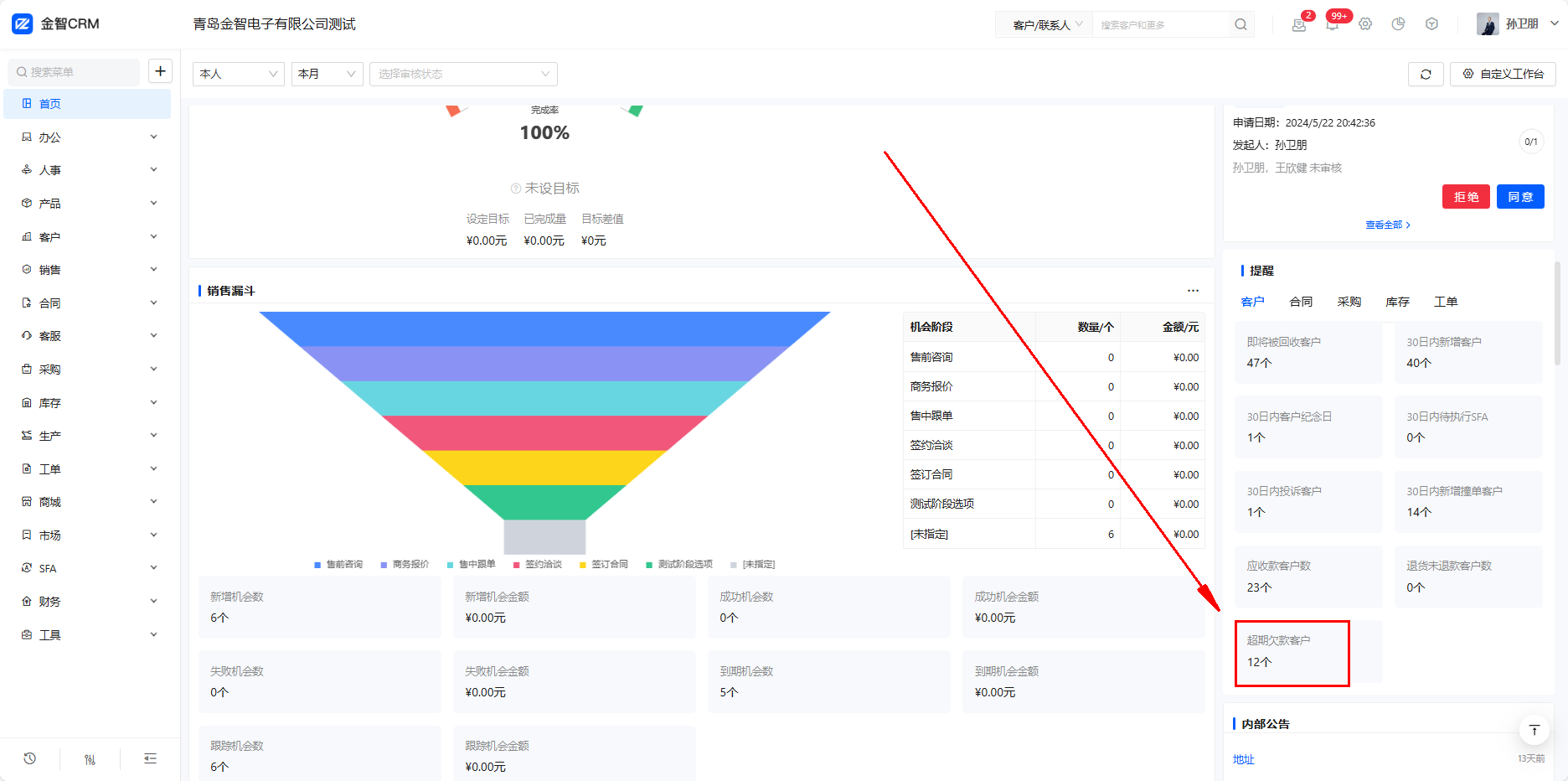Click the yellow 签订合同 funnel segment
The width and height of the screenshot is (1568, 781).
point(544,468)
